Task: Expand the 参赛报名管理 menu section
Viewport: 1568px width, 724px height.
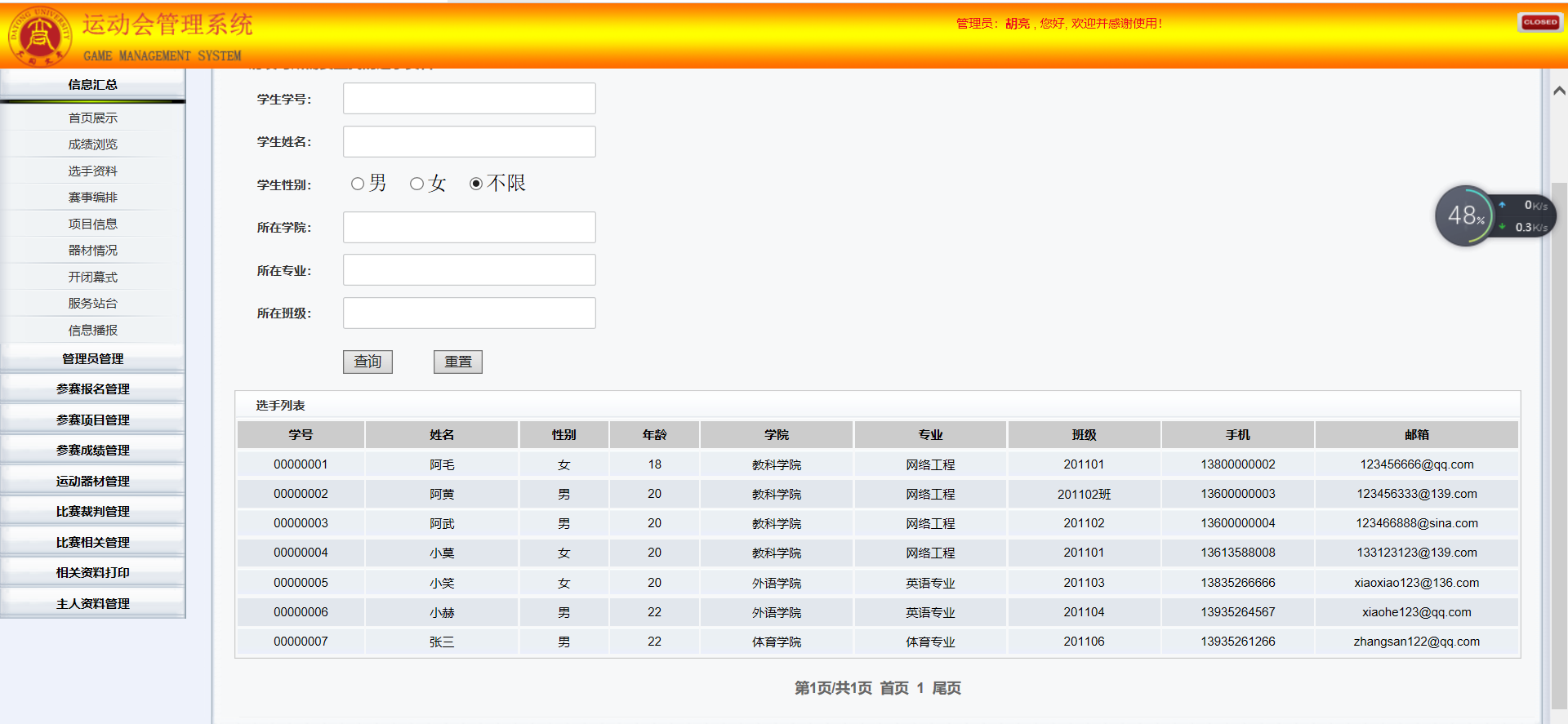Action: point(93,389)
